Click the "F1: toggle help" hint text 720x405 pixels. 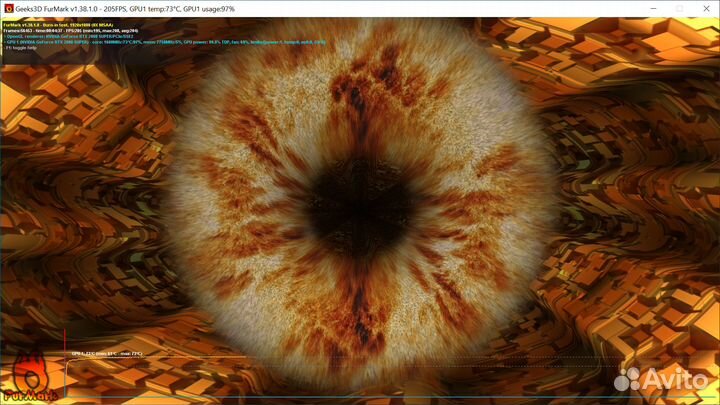pos(20,48)
